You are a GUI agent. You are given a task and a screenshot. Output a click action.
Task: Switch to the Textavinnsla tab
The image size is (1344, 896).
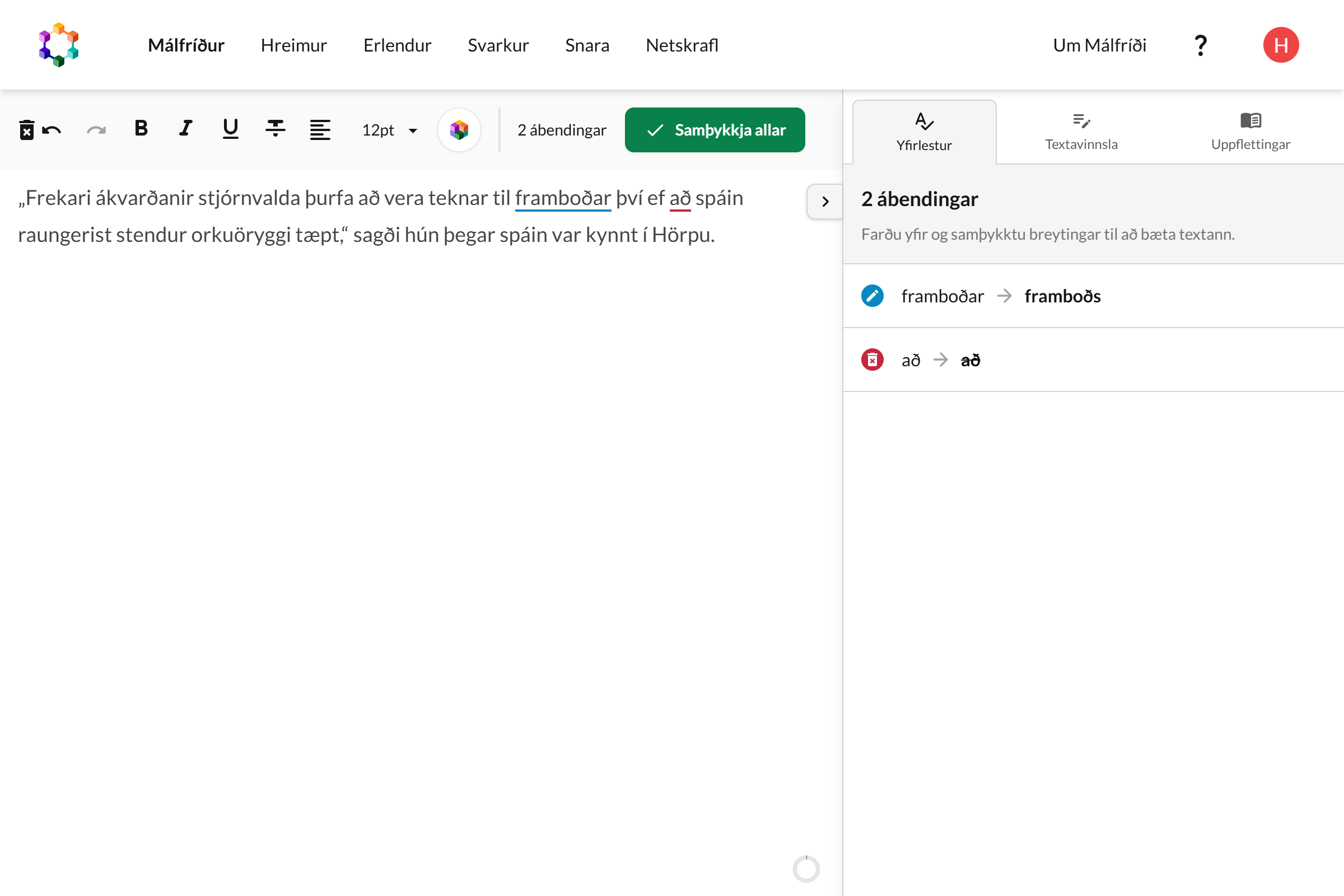(x=1081, y=132)
